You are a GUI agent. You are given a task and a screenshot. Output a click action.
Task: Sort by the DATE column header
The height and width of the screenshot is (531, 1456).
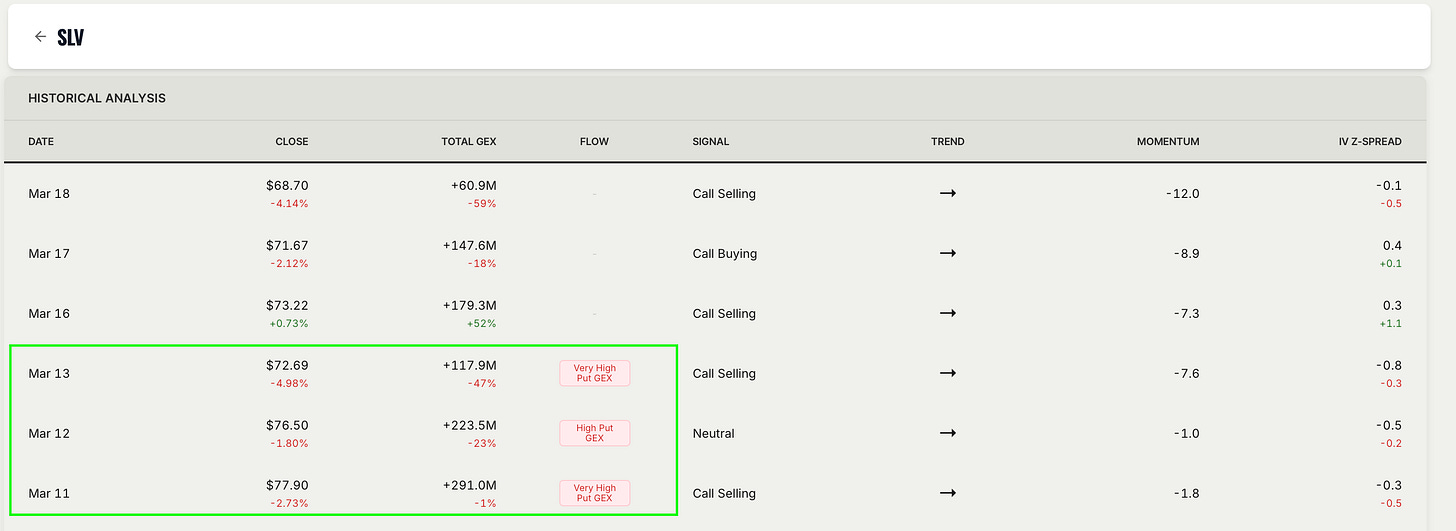point(41,142)
